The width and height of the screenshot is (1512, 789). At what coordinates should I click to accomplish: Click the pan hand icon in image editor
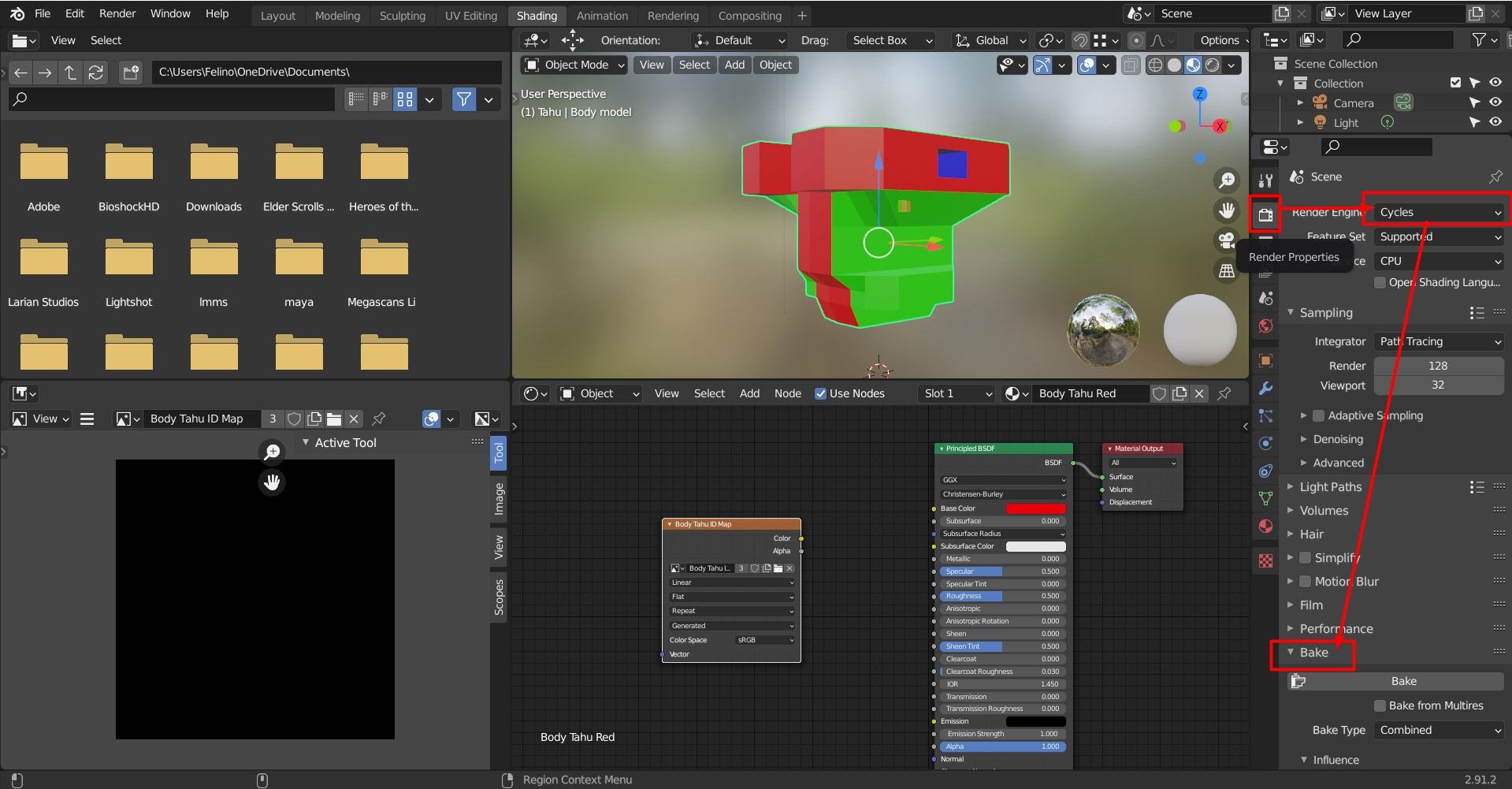(x=272, y=482)
